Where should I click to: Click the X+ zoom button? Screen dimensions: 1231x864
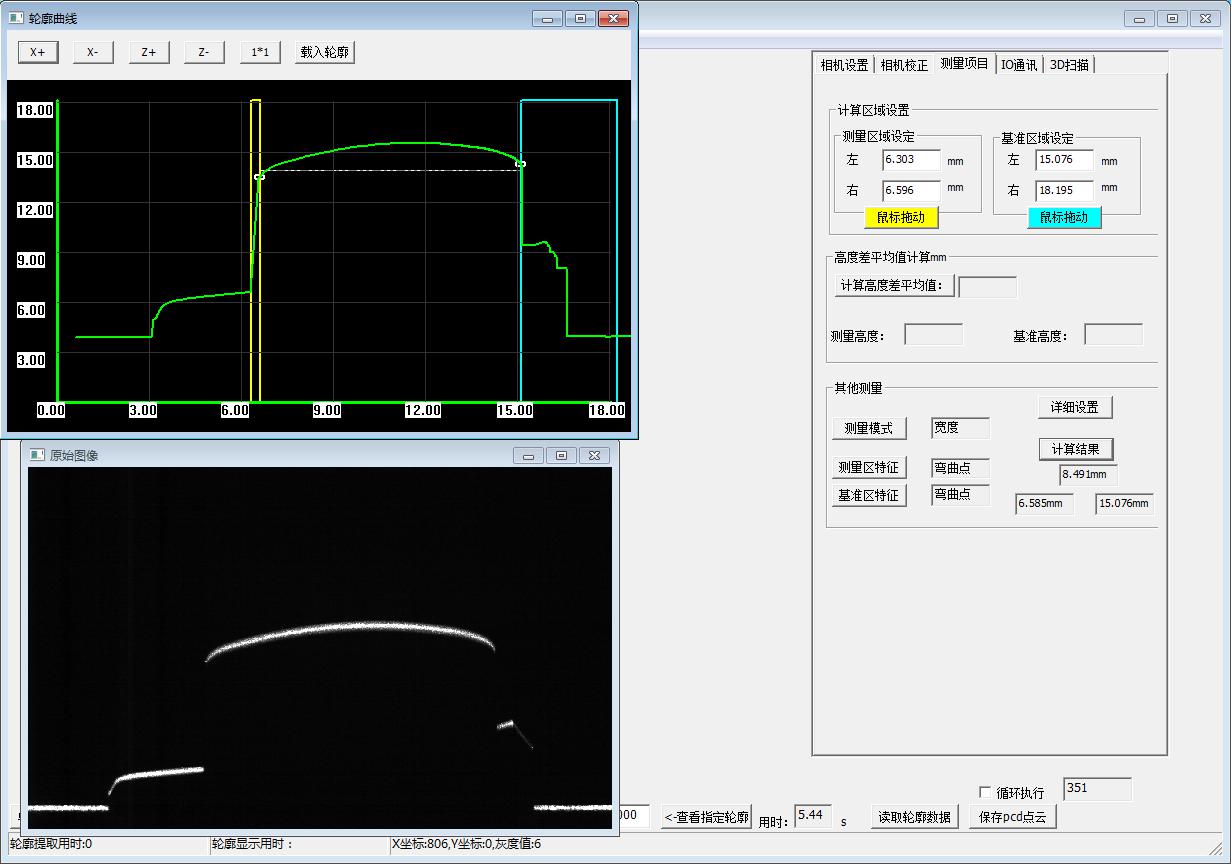click(37, 53)
